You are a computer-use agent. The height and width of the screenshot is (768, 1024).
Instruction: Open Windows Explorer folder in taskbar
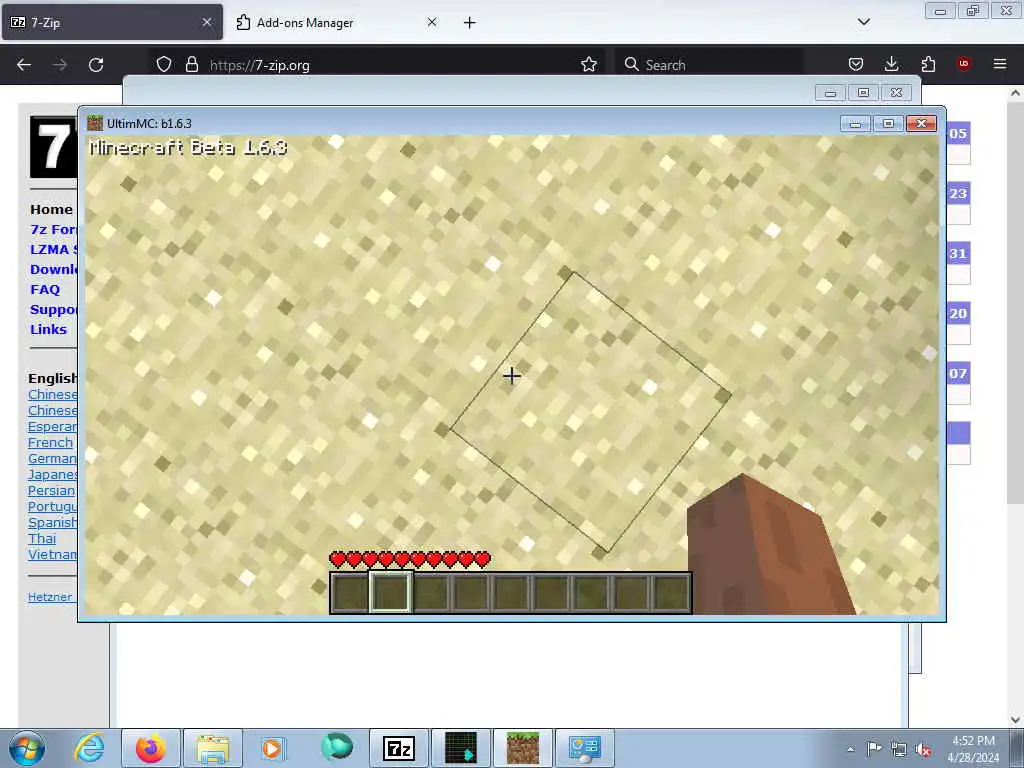point(213,748)
